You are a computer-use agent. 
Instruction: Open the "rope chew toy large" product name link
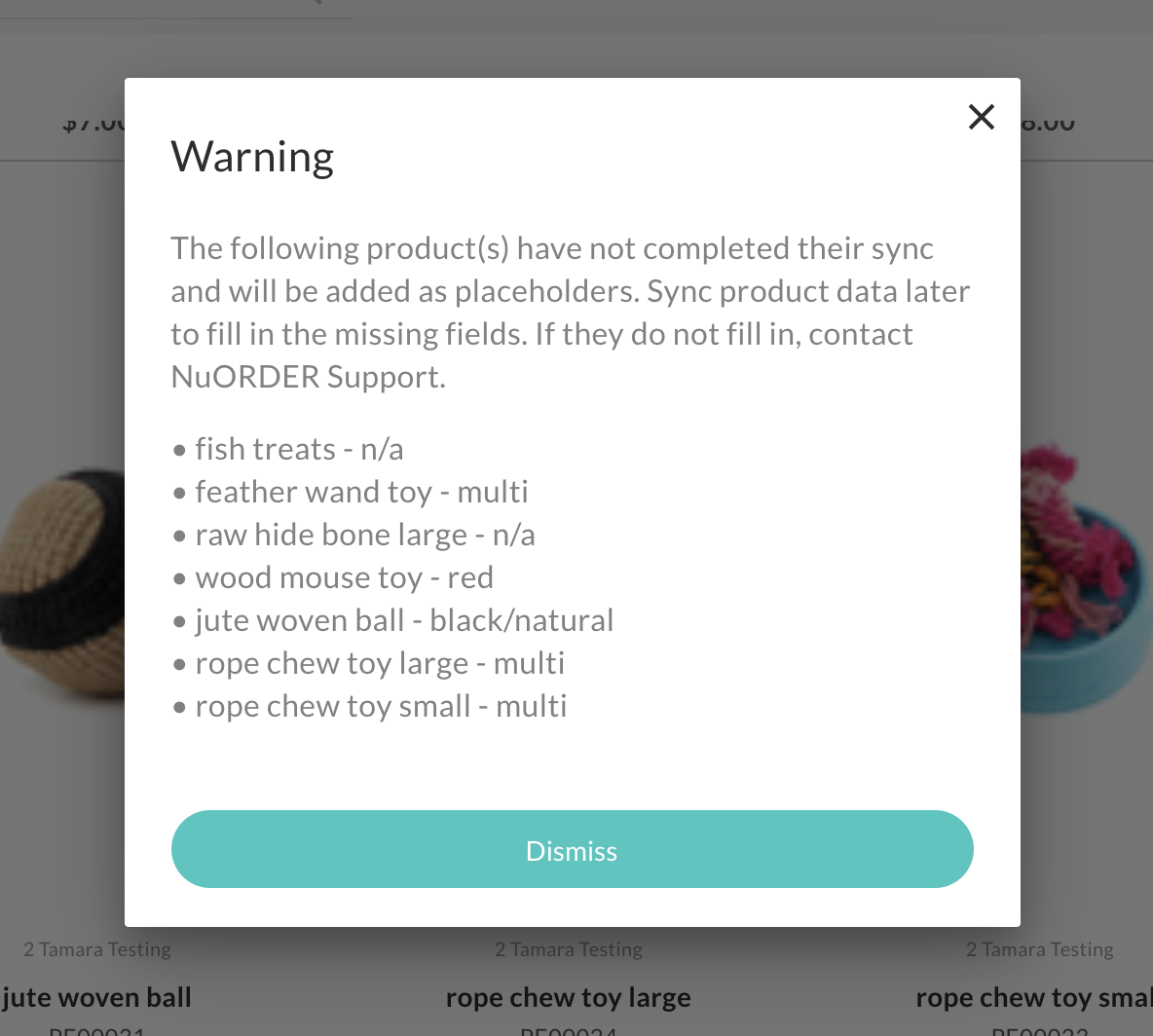pos(569,998)
